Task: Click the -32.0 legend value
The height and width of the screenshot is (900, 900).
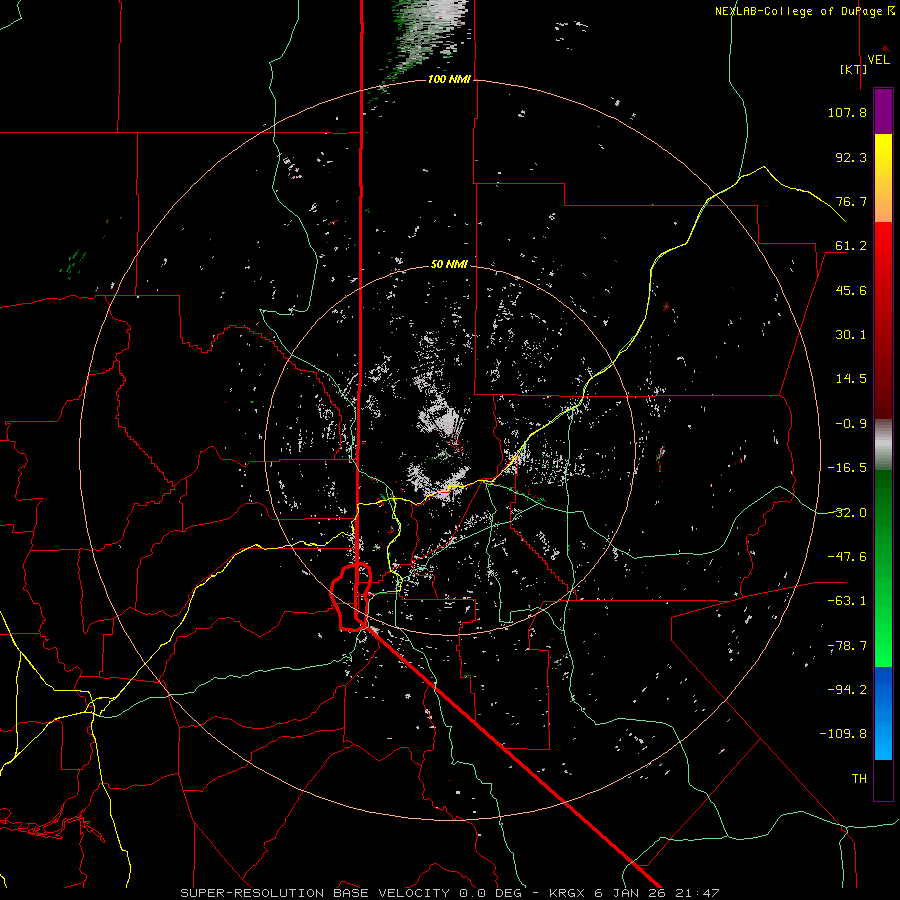Action: [847, 513]
